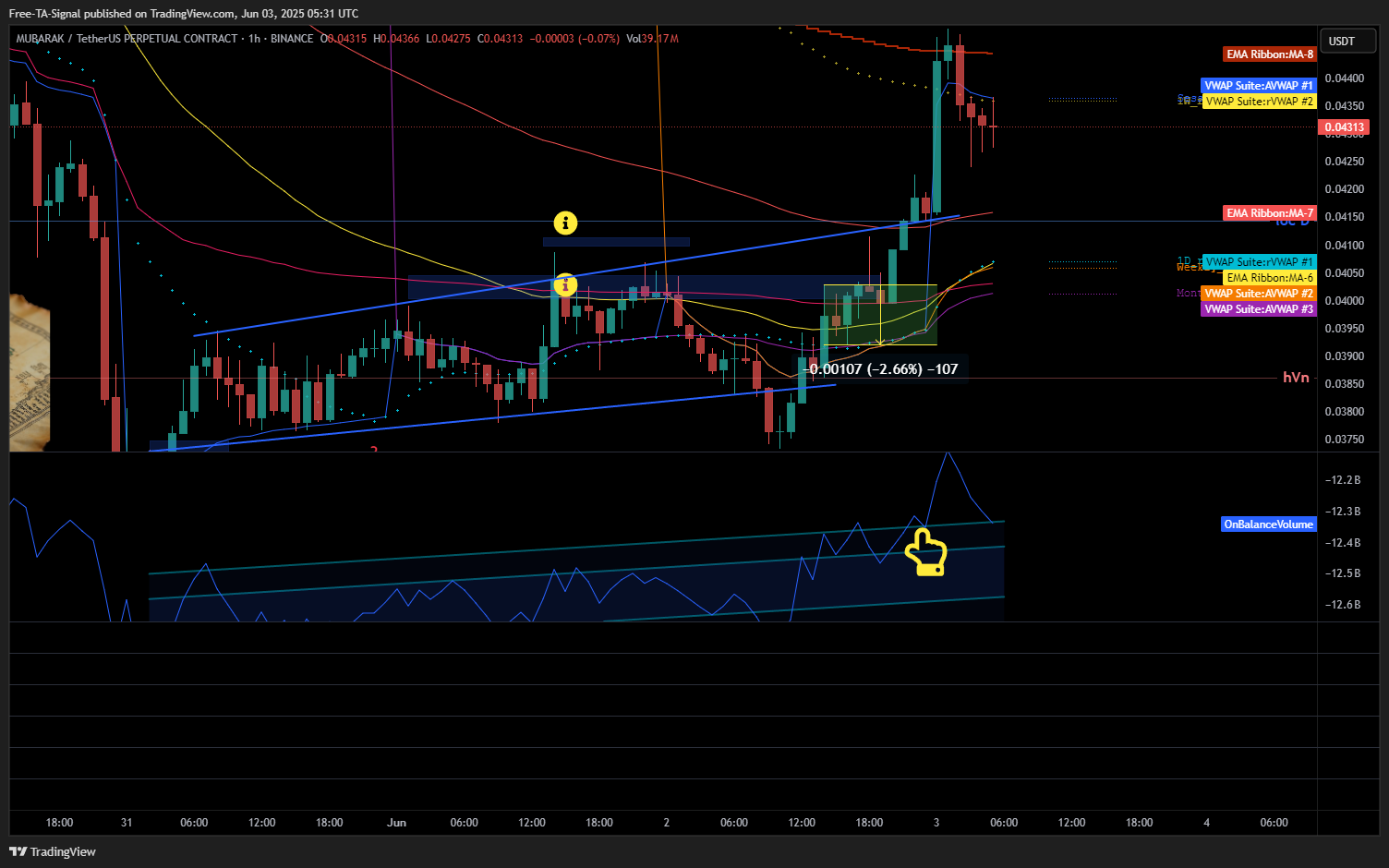Select the VWAP Suite:AVWAP #1 label

(x=1259, y=86)
